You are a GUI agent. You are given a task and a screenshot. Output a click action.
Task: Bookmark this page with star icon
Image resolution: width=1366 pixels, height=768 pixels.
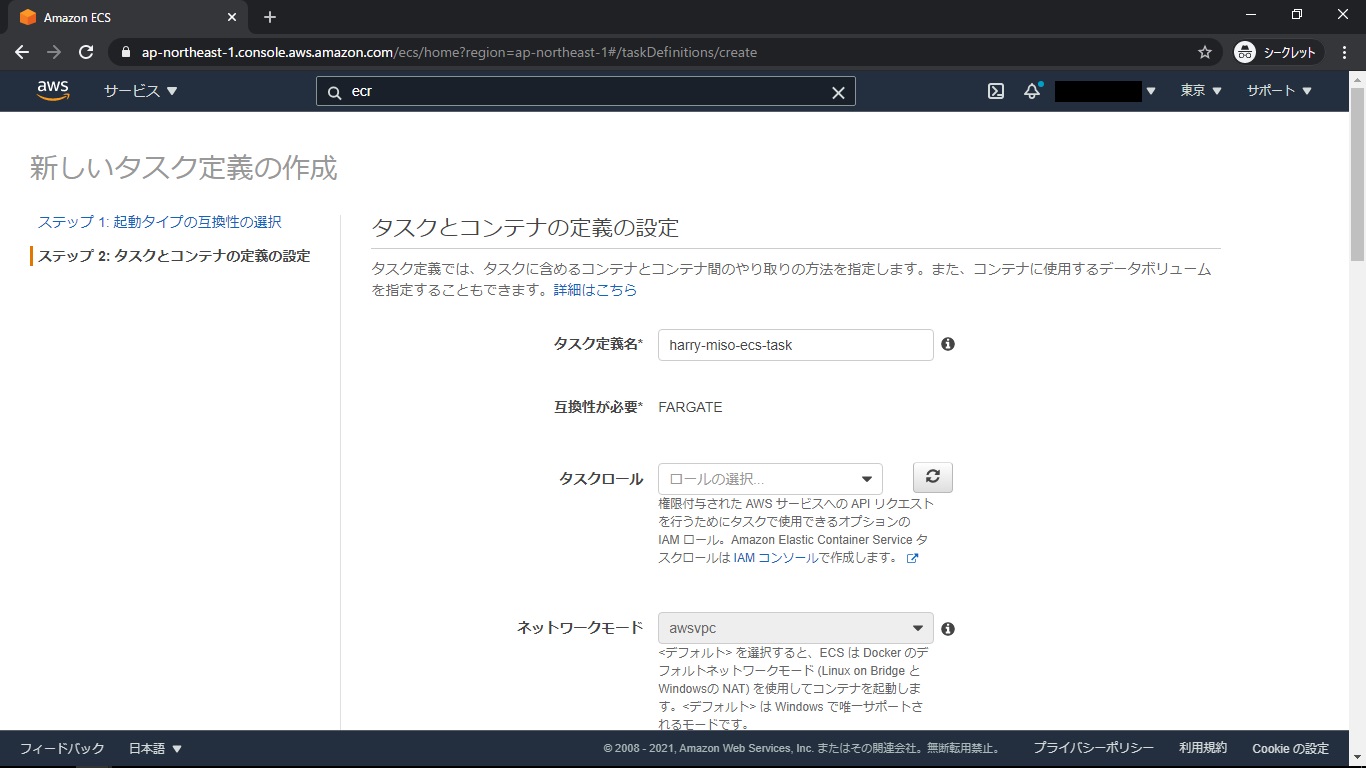[x=1205, y=52]
